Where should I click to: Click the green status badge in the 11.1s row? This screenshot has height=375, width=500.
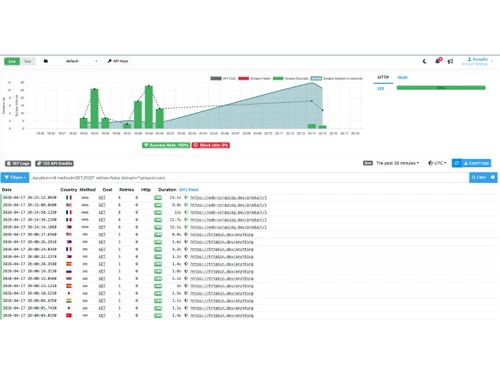tap(158, 198)
